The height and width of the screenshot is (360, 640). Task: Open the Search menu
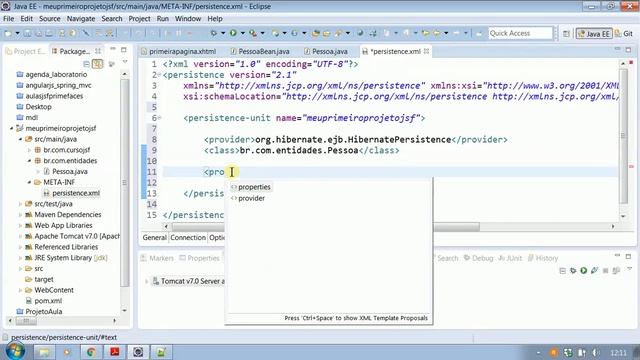[x=112, y=19]
